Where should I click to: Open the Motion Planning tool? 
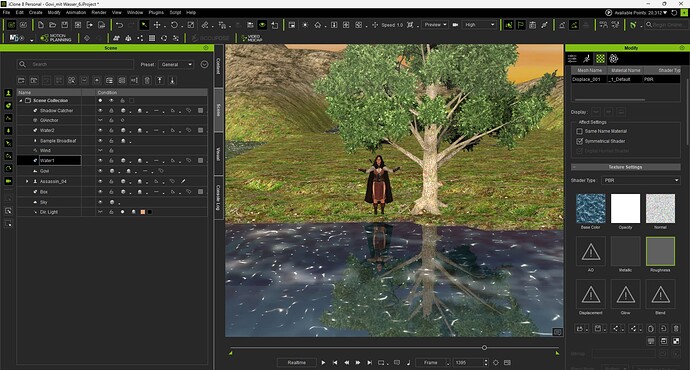click(56, 38)
